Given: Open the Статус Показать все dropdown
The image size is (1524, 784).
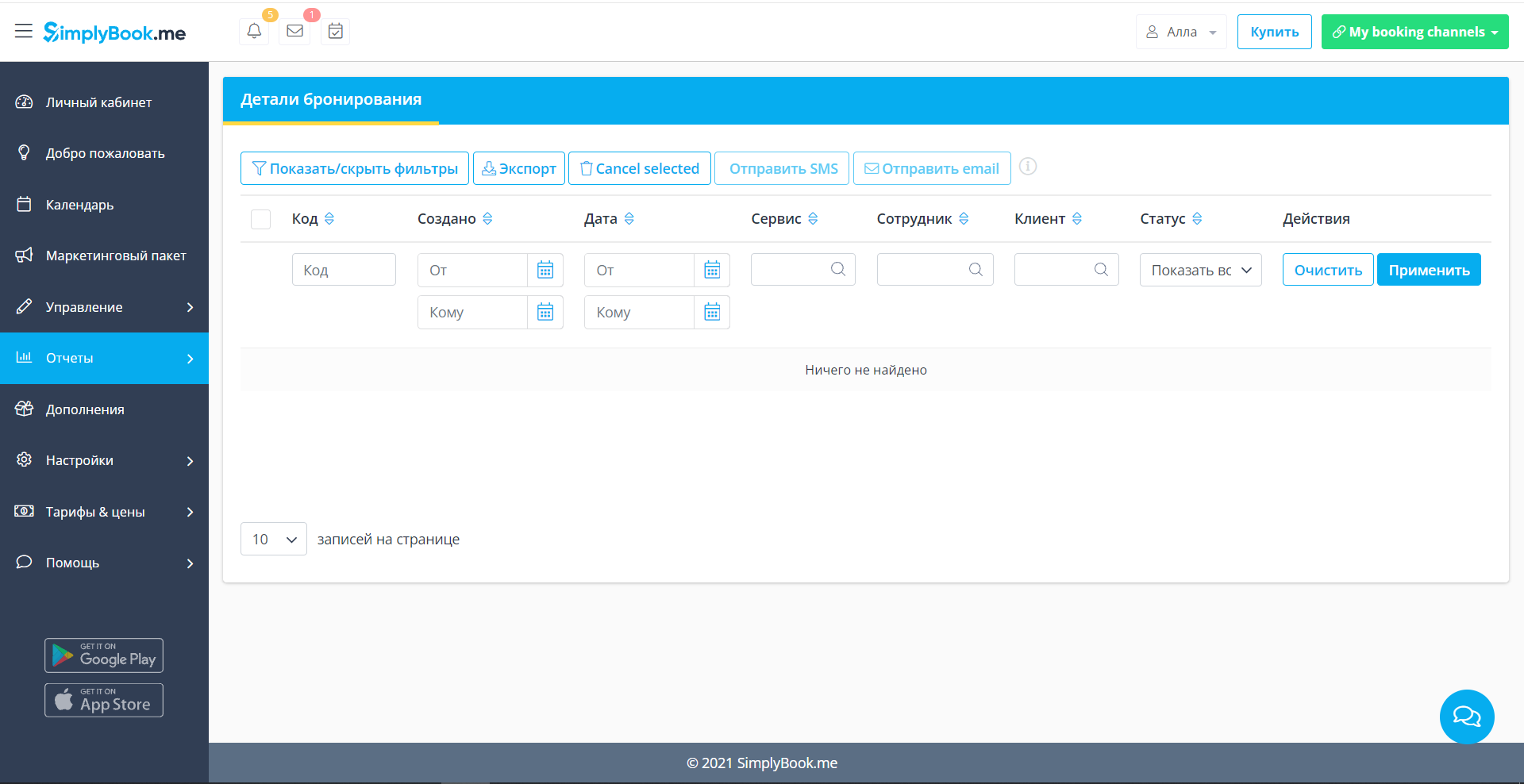Looking at the screenshot, I should pyautogui.click(x=1201, y=270).
